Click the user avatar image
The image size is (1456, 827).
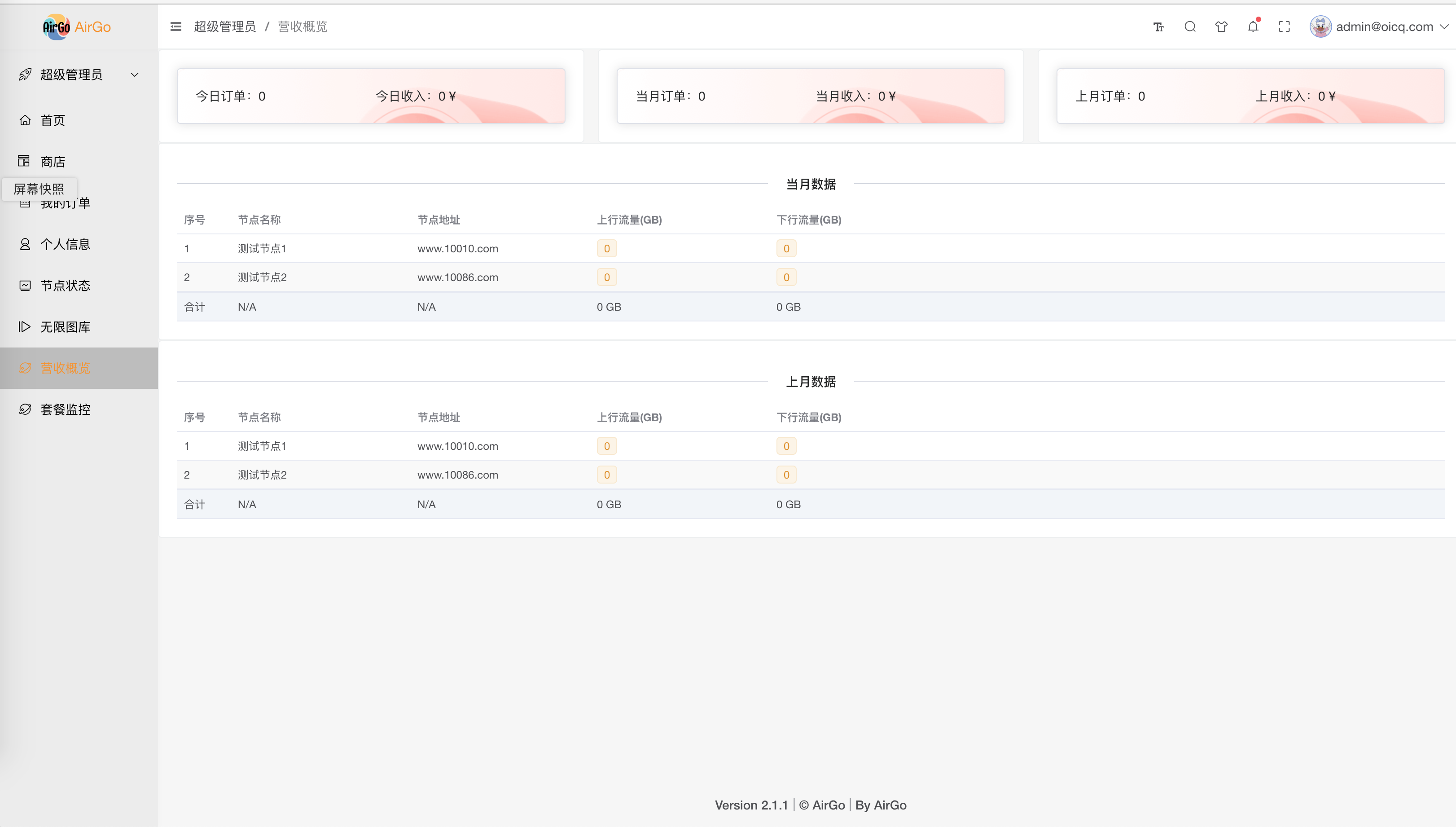click(x=1320, y=26)
